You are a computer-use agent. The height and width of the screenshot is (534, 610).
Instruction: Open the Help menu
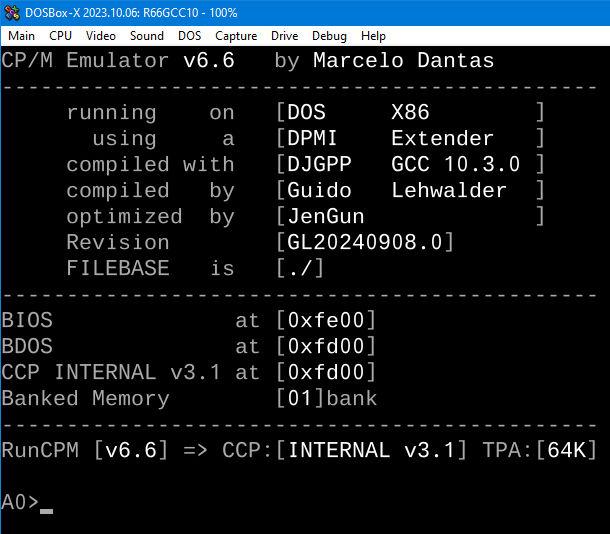tap(373, 36)
